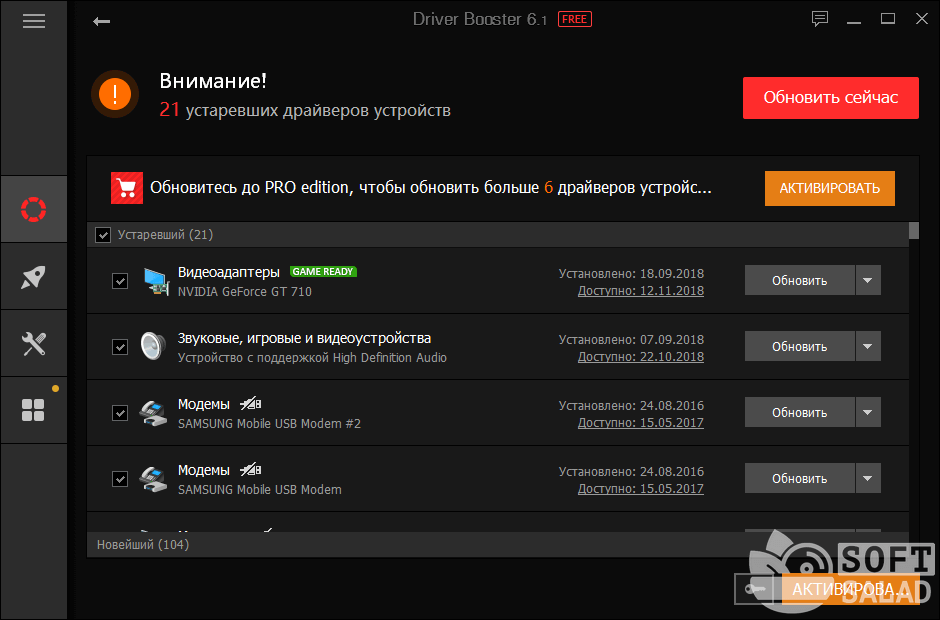Maximize the Driver Booster window

888,19
